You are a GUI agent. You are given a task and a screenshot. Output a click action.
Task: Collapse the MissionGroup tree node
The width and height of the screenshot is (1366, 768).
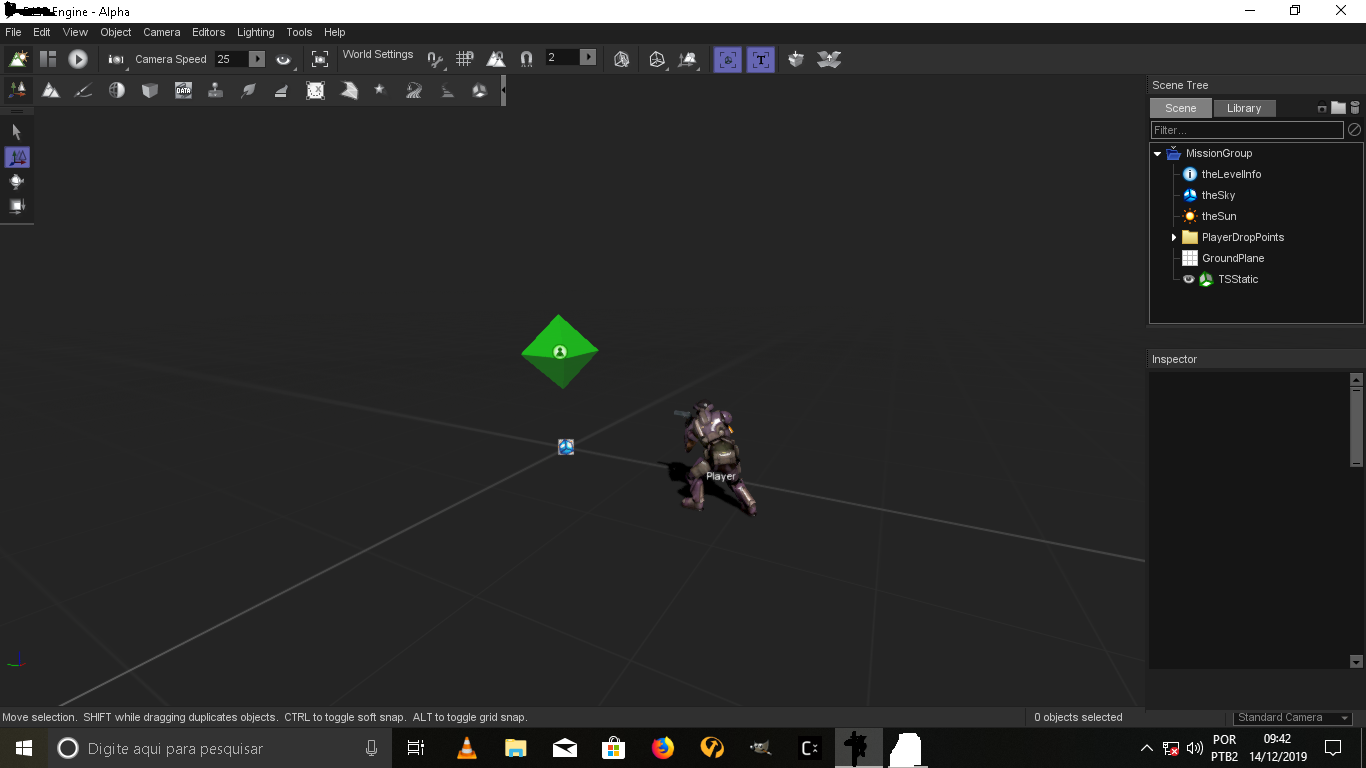point(1157,153)
